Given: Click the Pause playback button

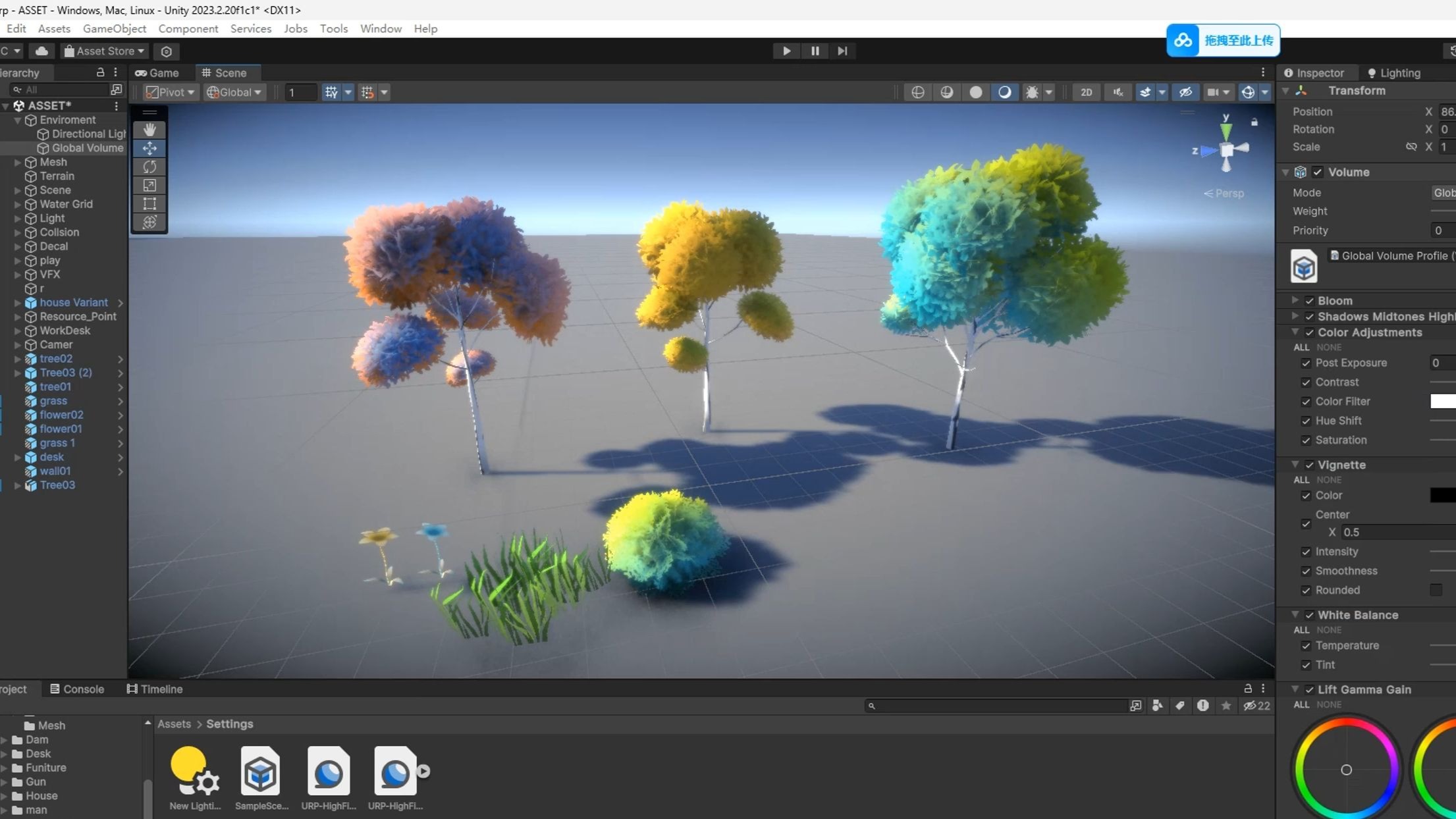Looking at the screenshot, I should point(815,51).
